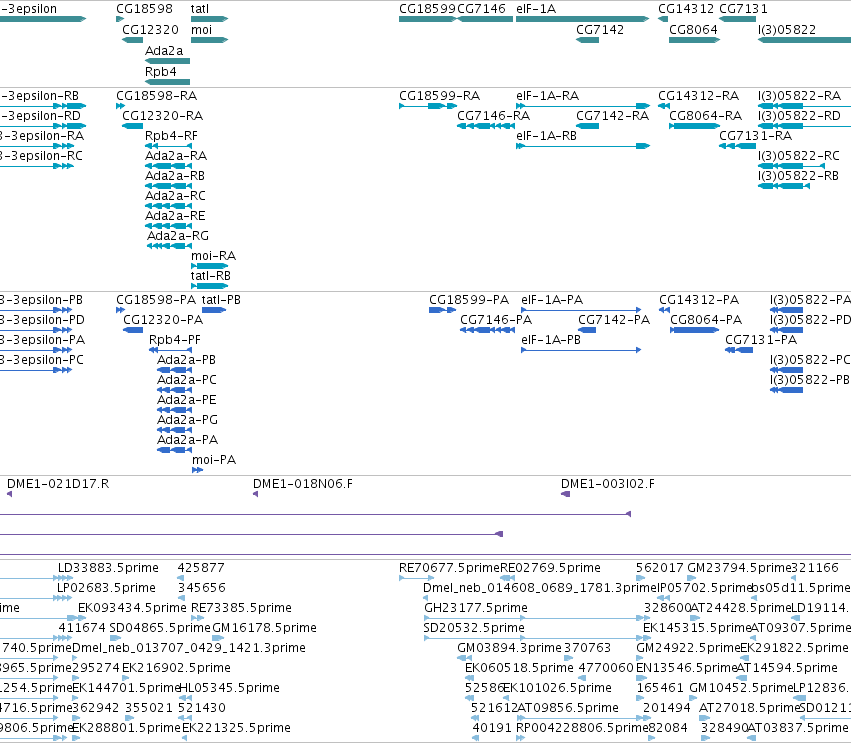Select the moi gene feature
The width and height of the screenshot is (851, 743).
[x=209, y=40]
